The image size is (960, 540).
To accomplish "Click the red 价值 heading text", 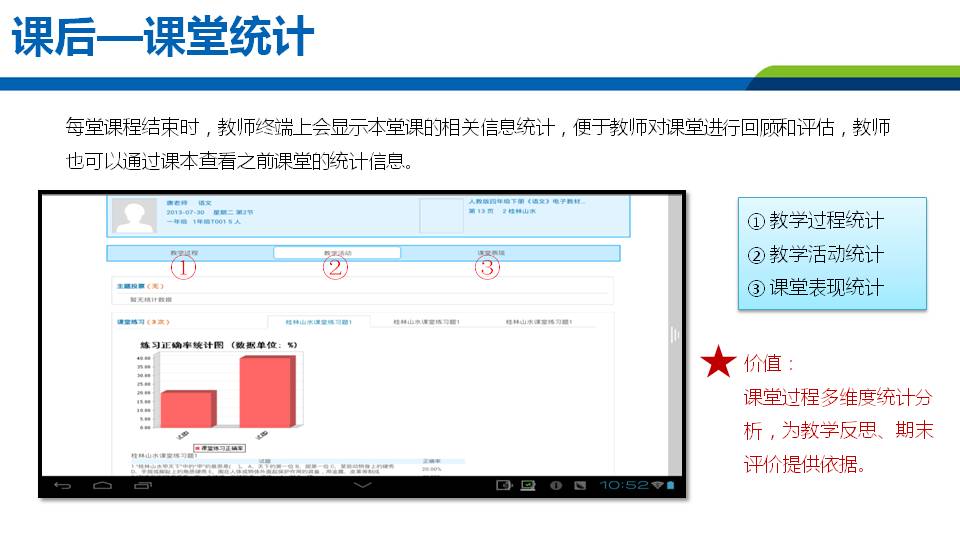I will (769, 364).
